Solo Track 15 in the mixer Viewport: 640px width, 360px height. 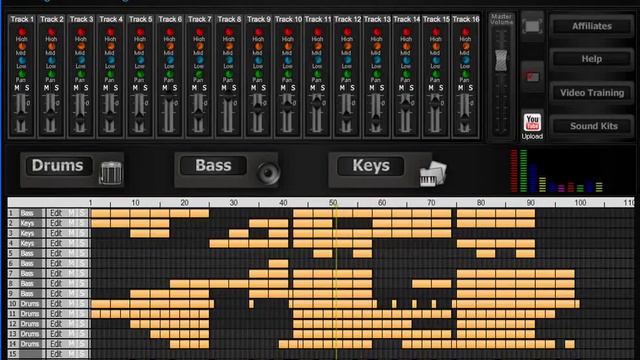(441, 88)
